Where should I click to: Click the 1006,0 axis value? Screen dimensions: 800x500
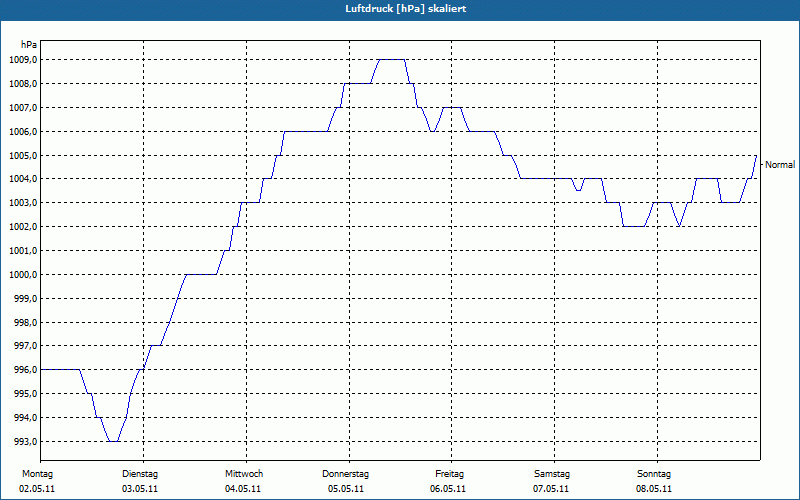pos(23,132)
